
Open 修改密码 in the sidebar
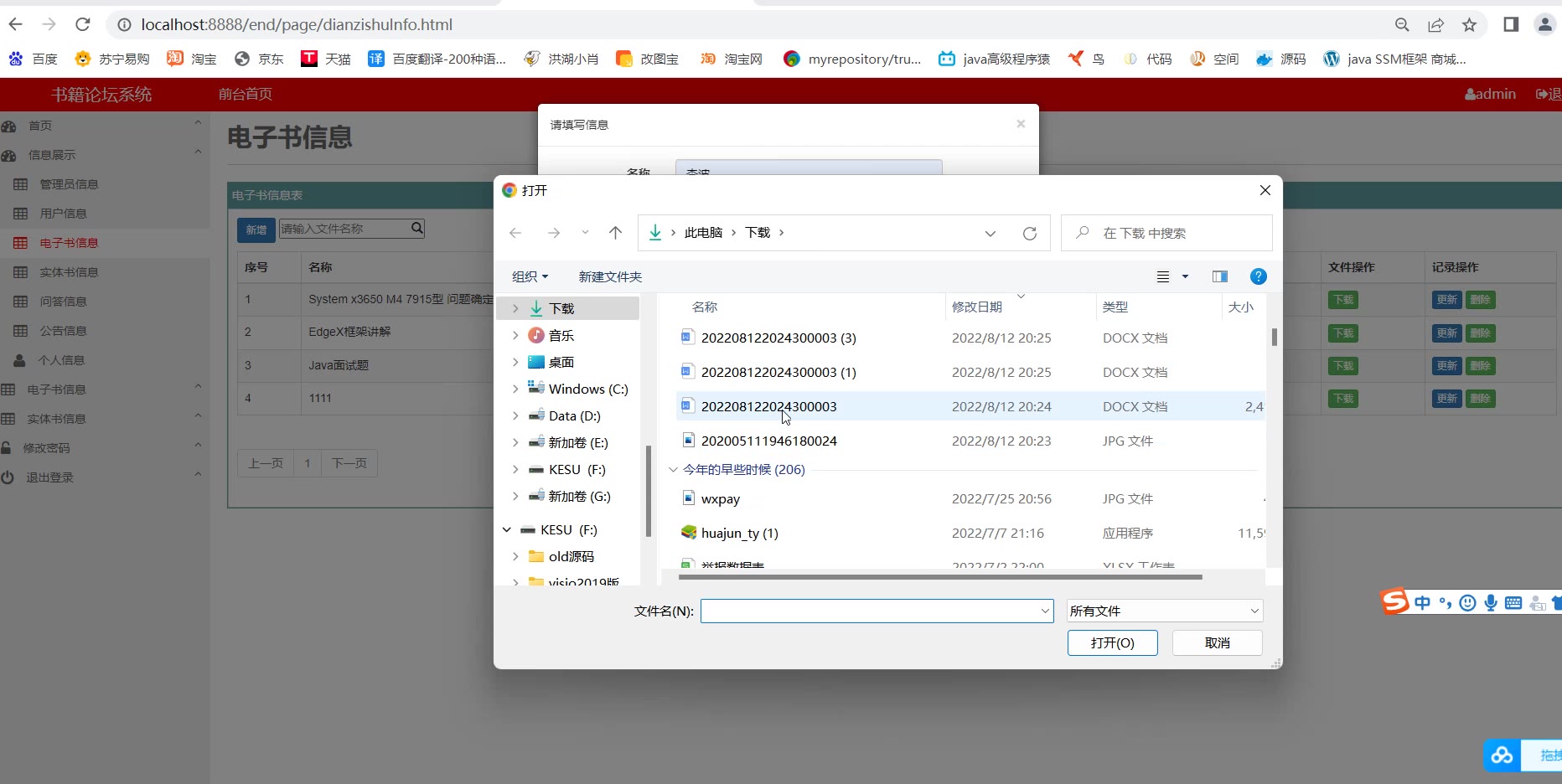click(46, 448)
